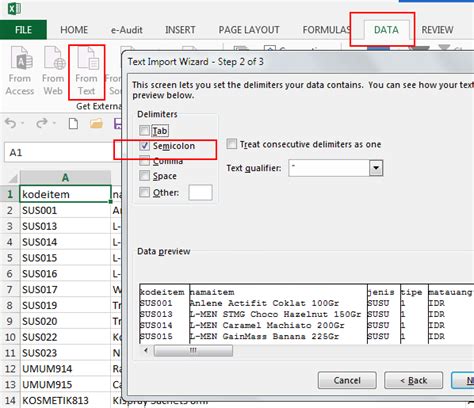Click the Open folder icon
Screen dimensions: 474x408
(96, 124)
